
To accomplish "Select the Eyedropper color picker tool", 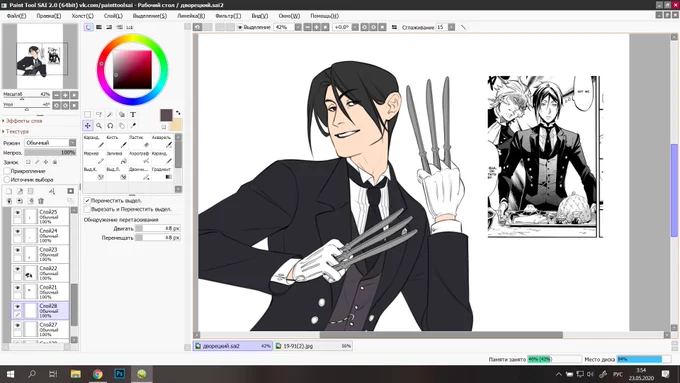I will pos(133,125).
